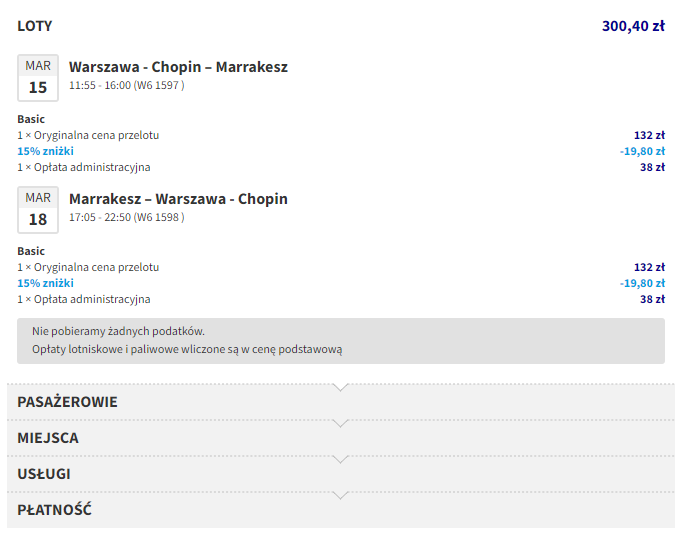Click the chevron arrow above MIEJSCA
The height and width of the screenshot is (540, 680).
(341, 423)
